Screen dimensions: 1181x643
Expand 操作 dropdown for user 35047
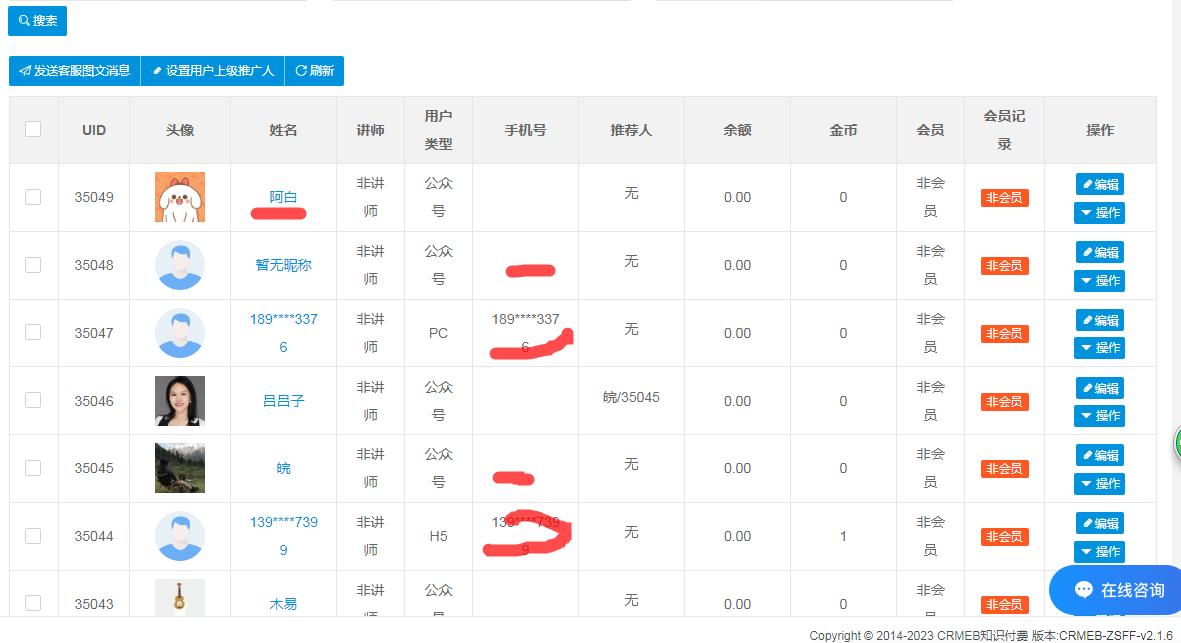1100,348
